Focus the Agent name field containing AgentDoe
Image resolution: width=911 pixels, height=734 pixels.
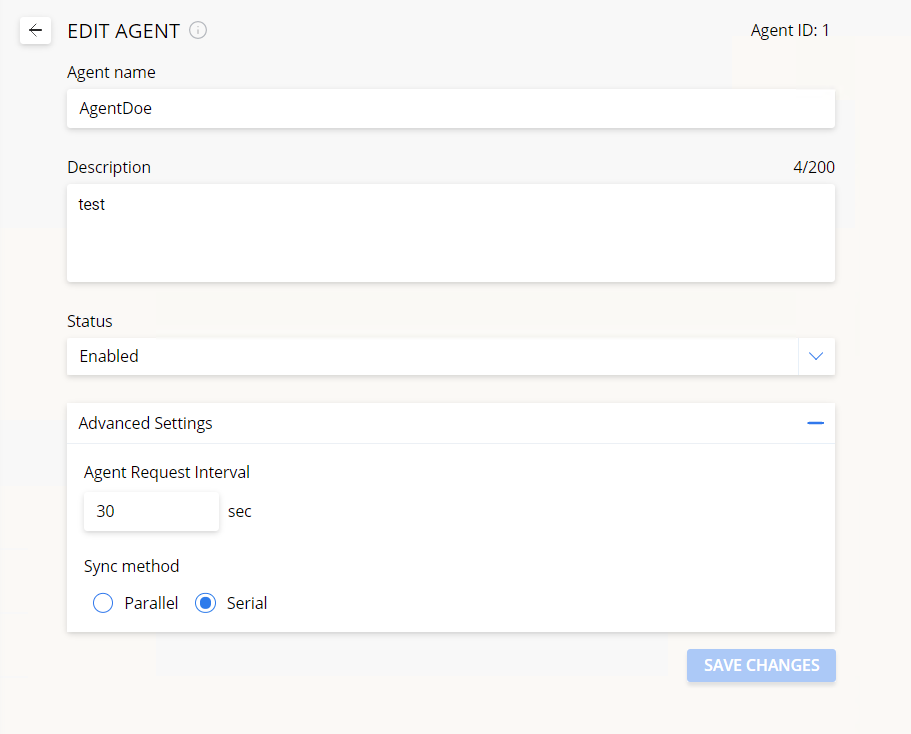450,108
